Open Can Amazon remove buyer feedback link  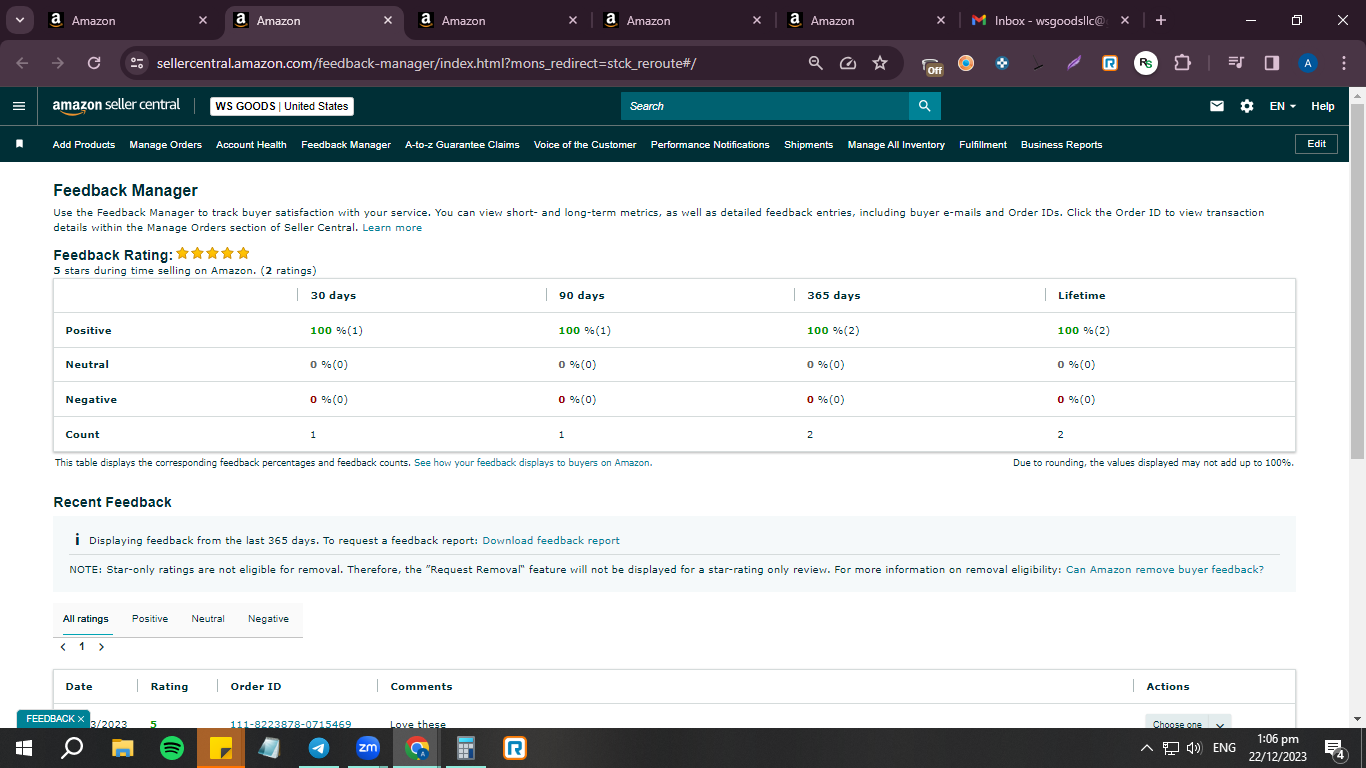pos(1165,570)
